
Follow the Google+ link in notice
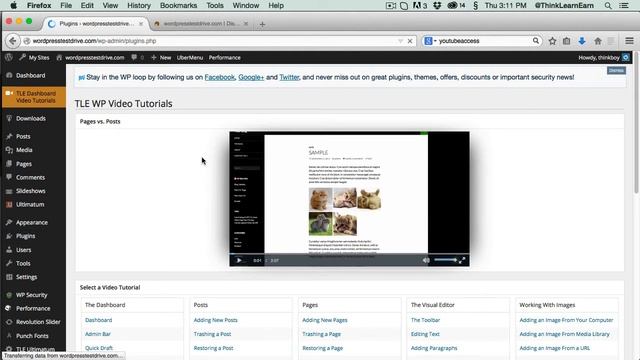tap(251, 77)
